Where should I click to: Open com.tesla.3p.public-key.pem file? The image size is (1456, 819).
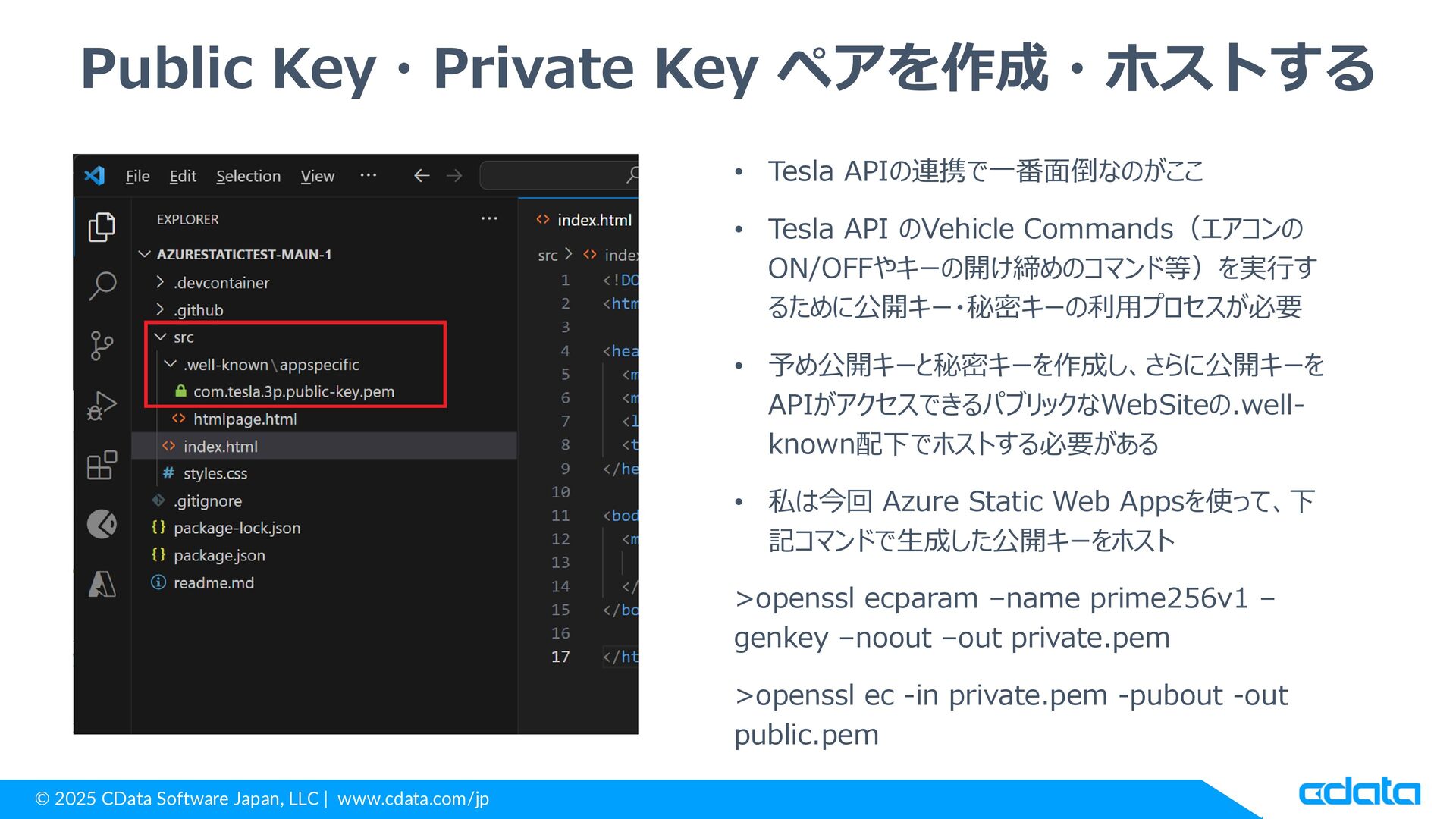pyautogui.click(x=293, y=392)
